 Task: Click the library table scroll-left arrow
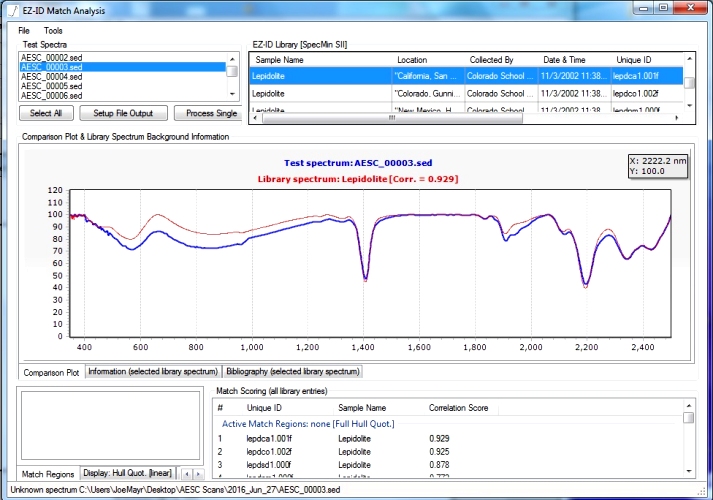254,118
